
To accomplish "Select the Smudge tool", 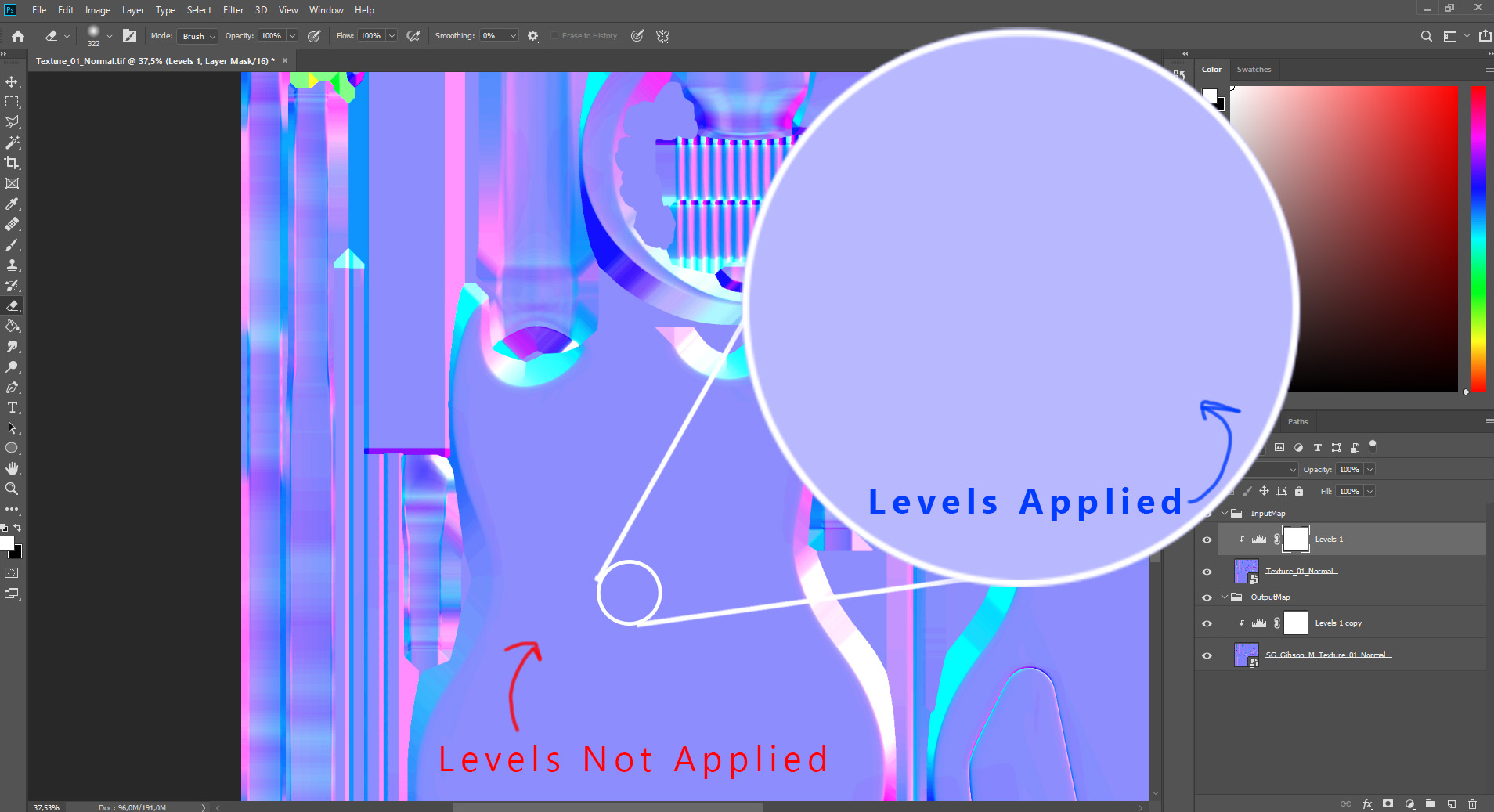I will (12, 346).
